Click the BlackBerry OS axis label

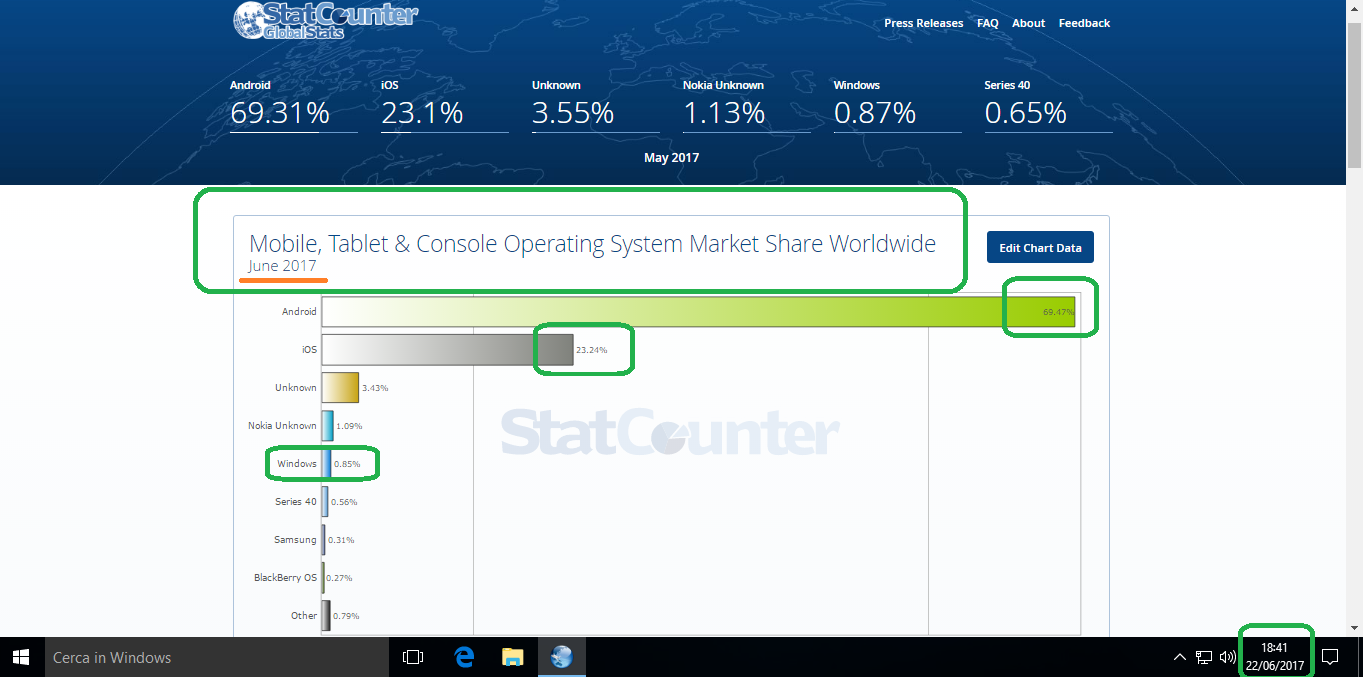pos(285,578)
